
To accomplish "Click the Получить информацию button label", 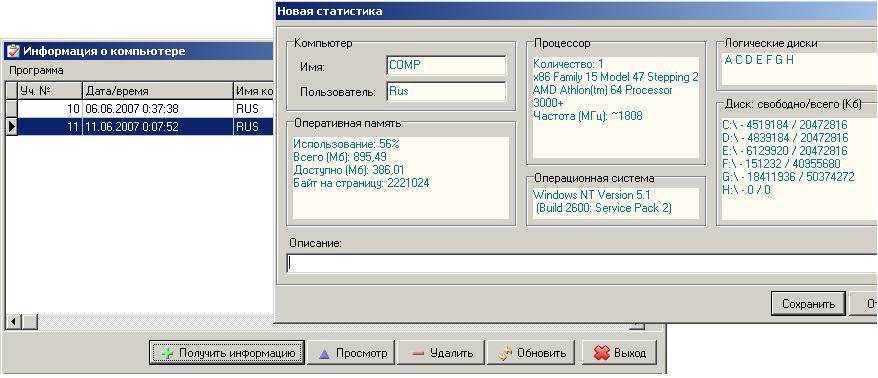I will 237,353.
